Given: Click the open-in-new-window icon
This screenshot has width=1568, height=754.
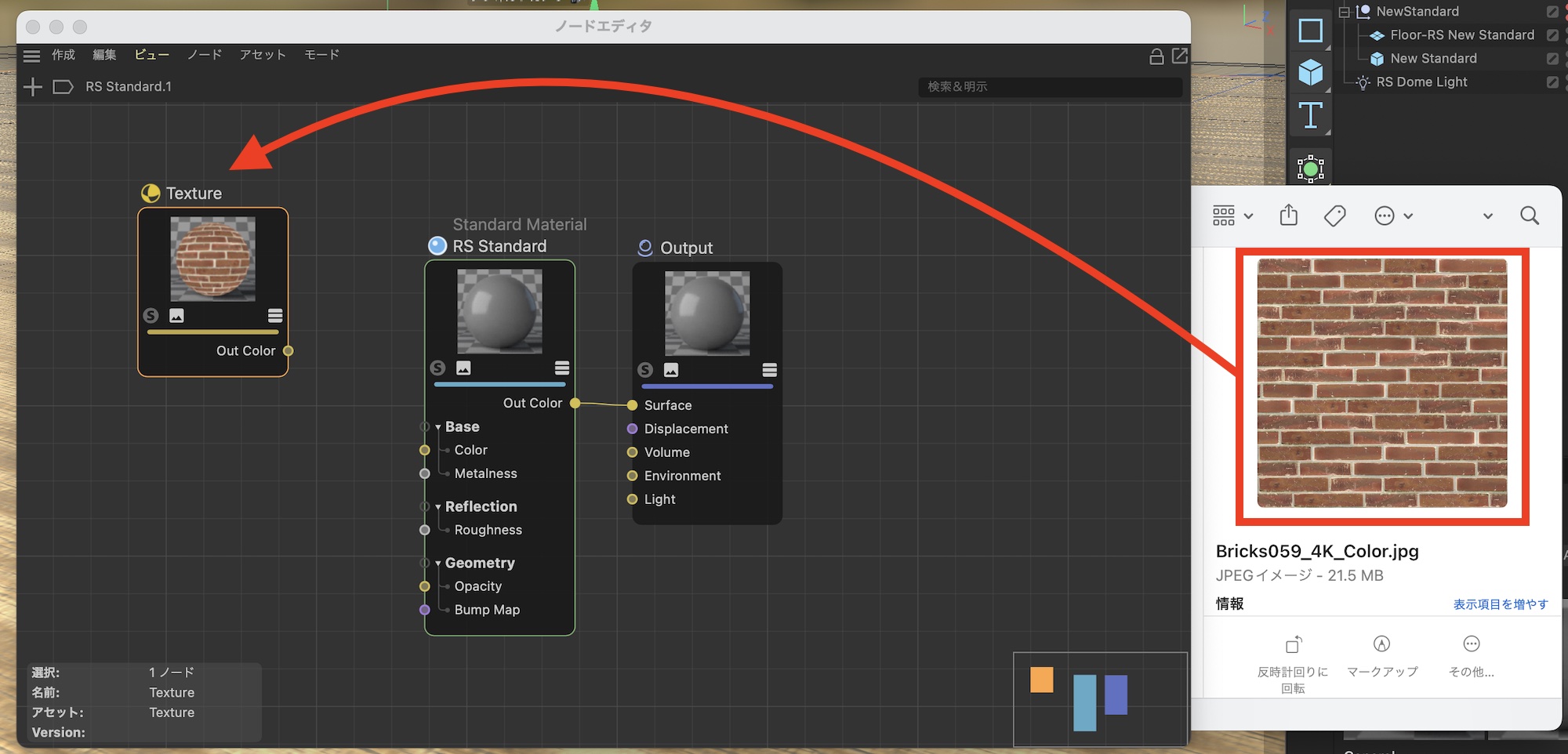Looking at the screenshot, I should tap(1179, 56).
